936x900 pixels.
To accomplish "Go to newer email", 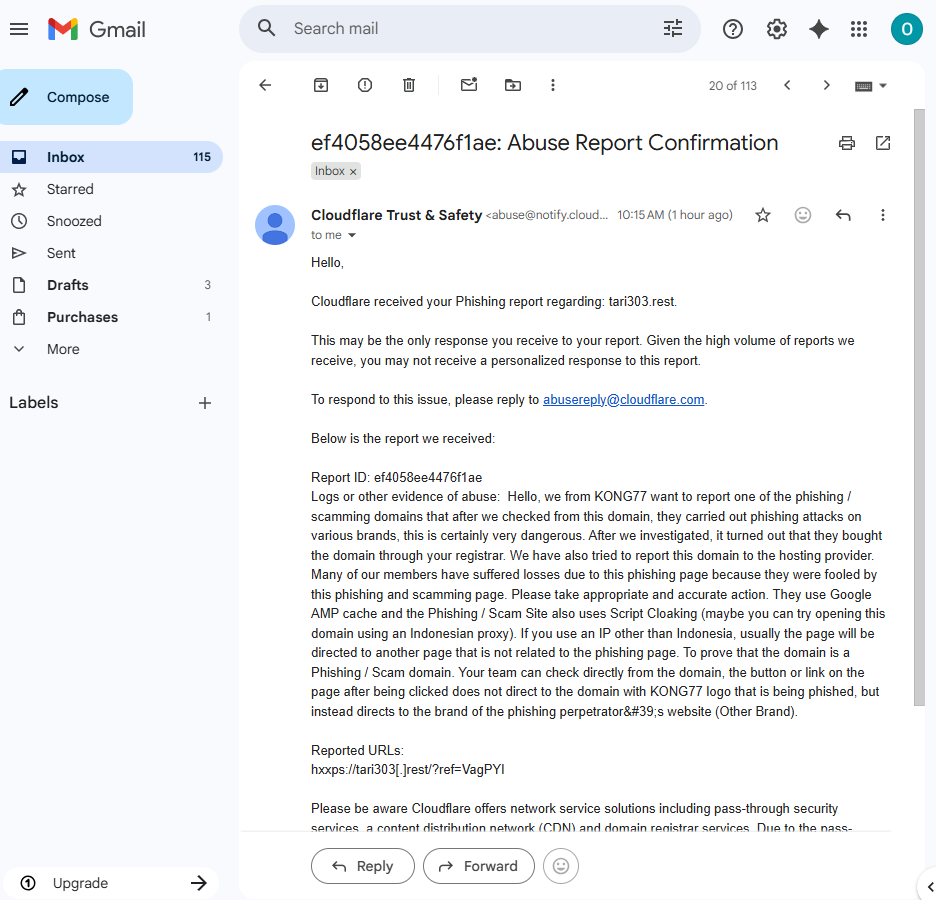I will click(x=787, y=85).
